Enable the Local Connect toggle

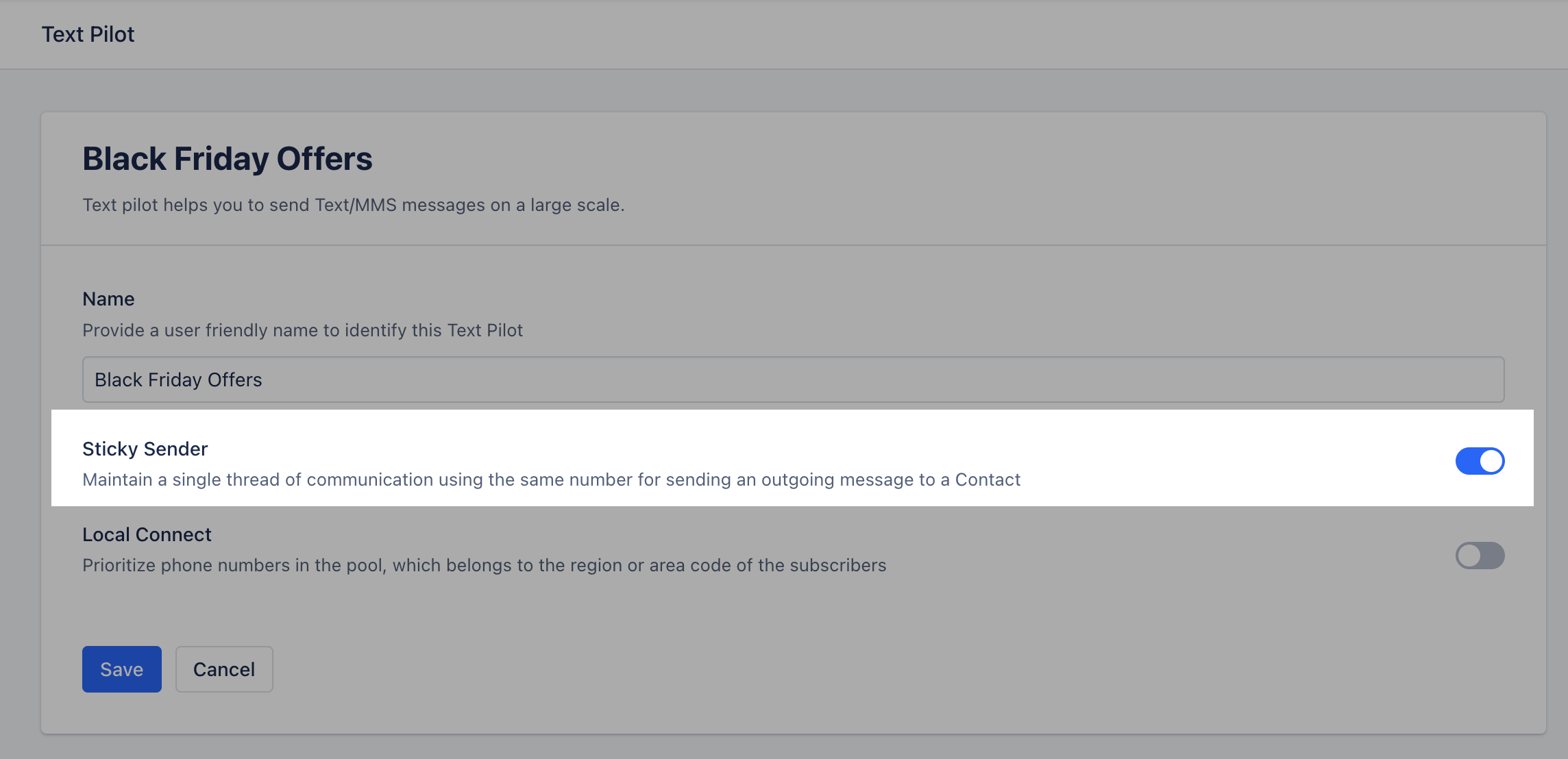(1480, 556)
